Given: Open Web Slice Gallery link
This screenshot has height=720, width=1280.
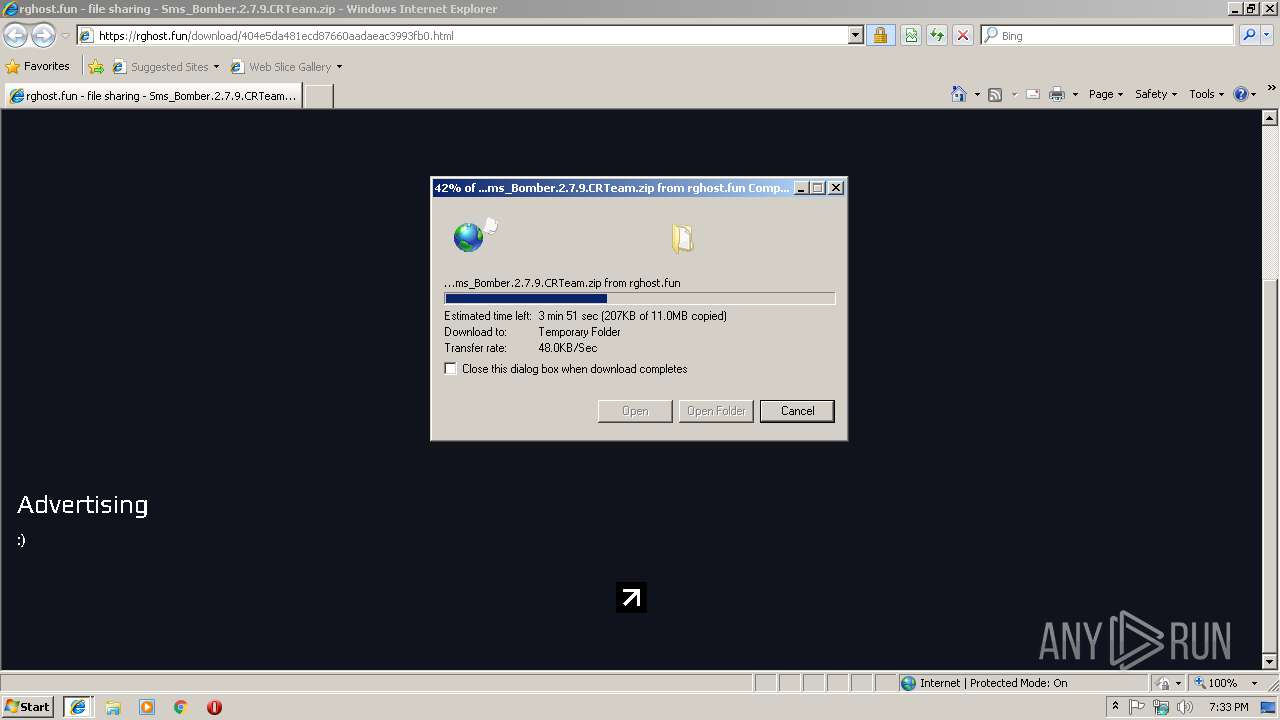Looking at the screenshot, I should tap(281, 66).
